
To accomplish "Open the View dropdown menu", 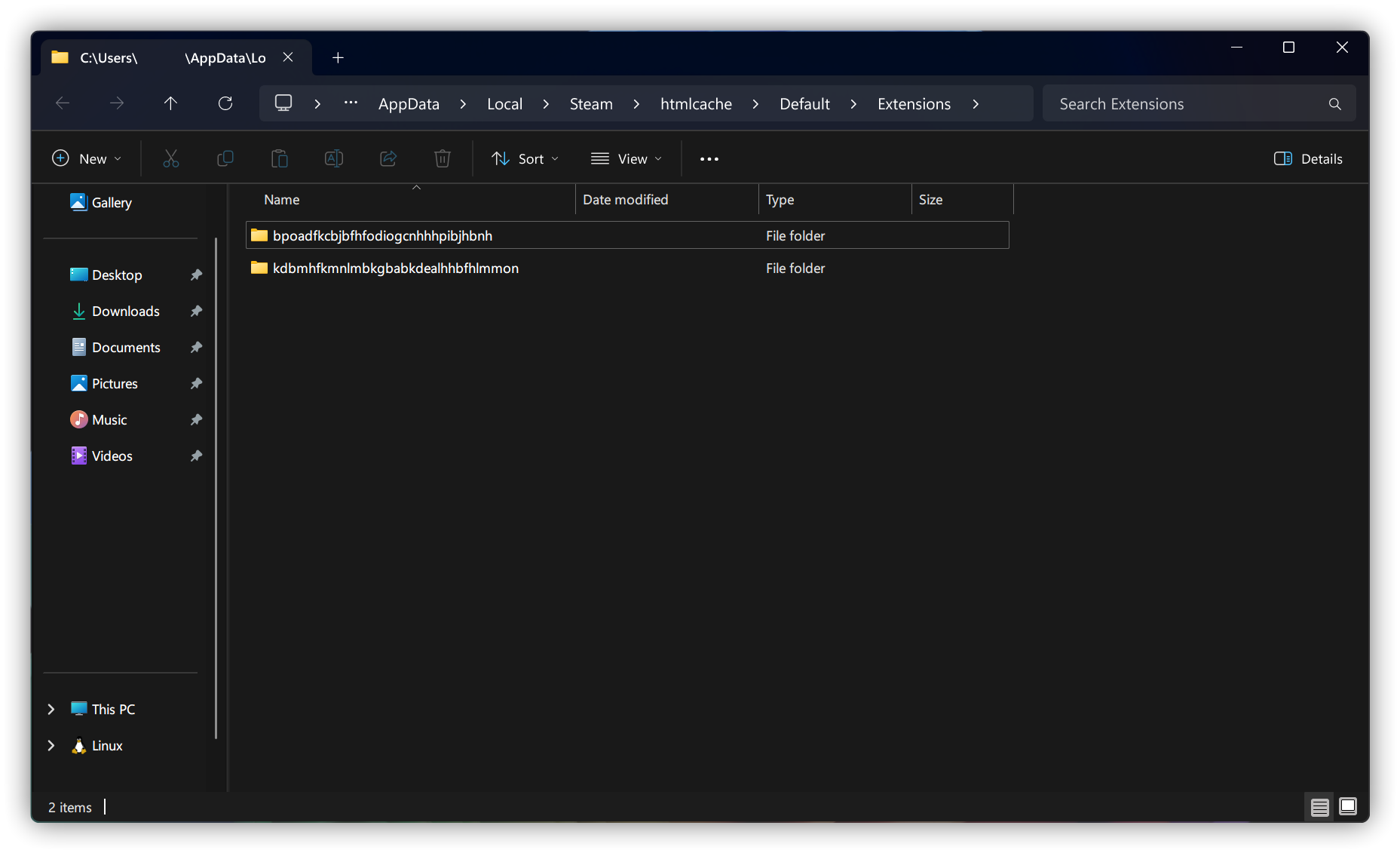I will pyautogui.click(x=626, y=158).
